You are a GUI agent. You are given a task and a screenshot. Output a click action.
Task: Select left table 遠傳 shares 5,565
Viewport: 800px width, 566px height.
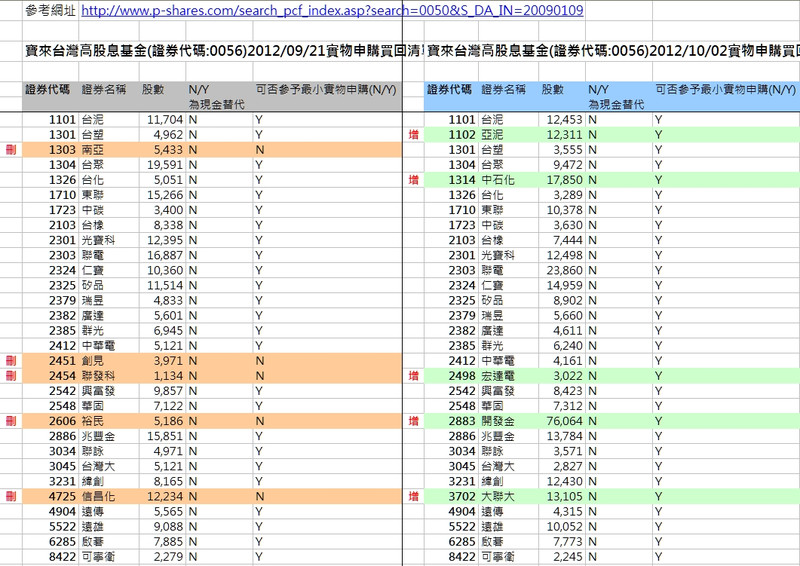coord(168,511)
